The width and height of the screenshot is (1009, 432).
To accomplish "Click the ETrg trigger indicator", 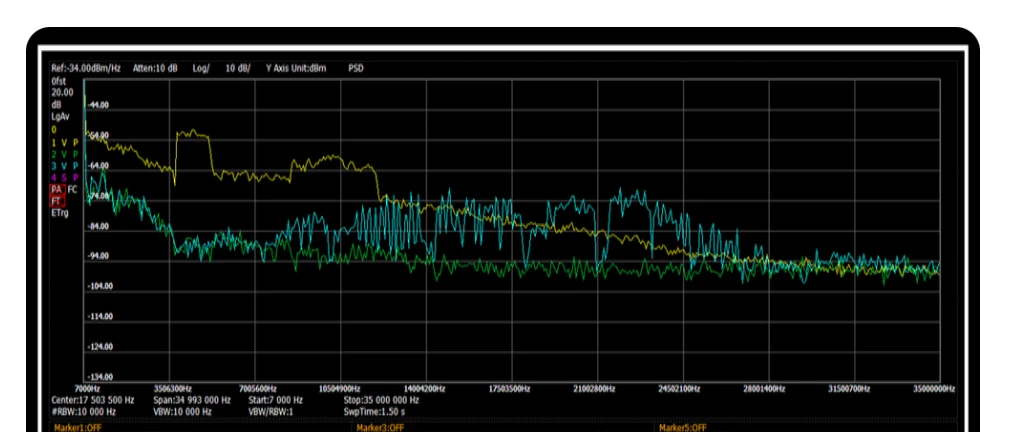I will pos(60,211).
